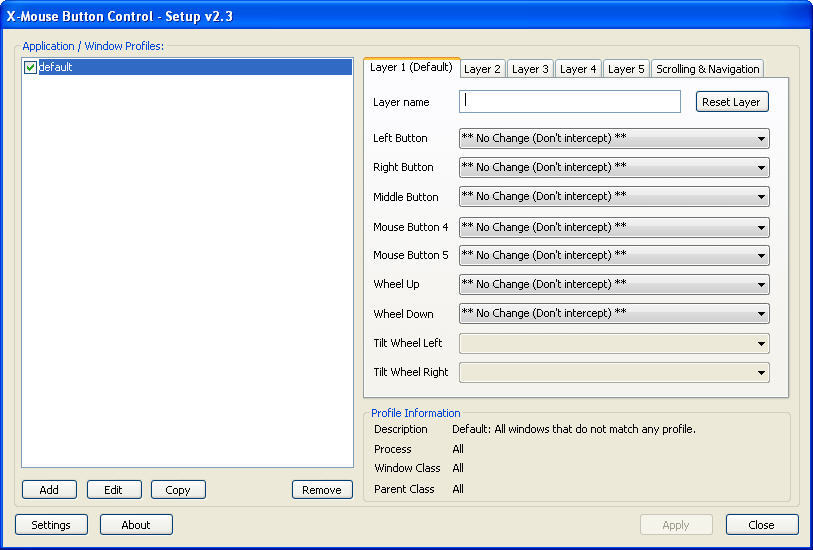The width and height of the screenshot is (813, 550).
Task: Open the Tilt Wheel Right dropdown
Action: (x=614, y=372)
